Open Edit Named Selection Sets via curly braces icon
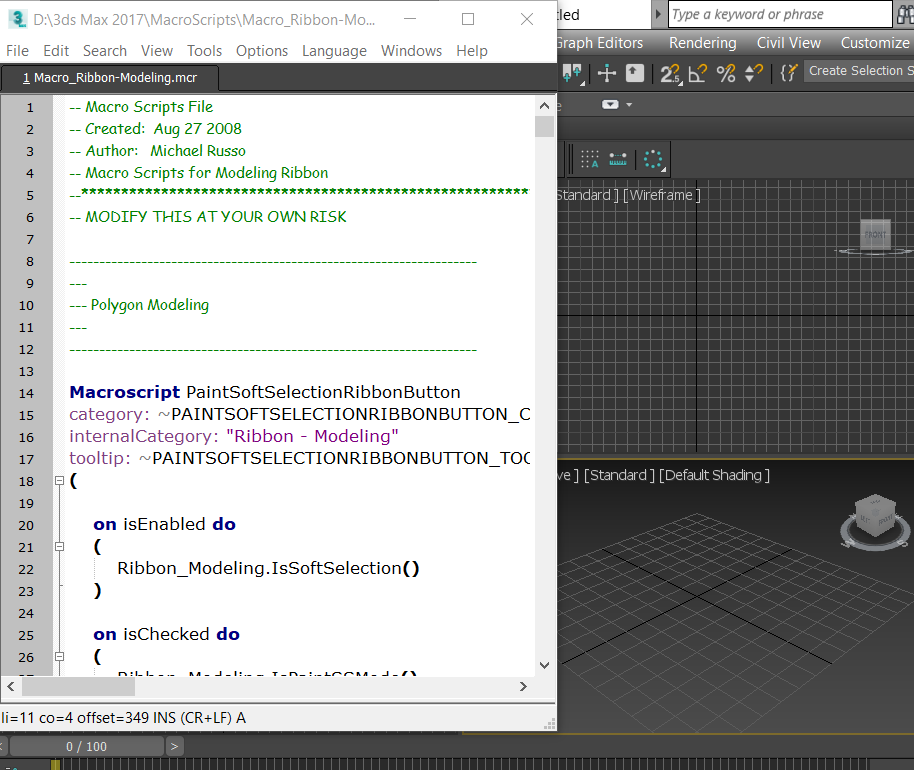 pyautogui.click(x=787, y=71)
